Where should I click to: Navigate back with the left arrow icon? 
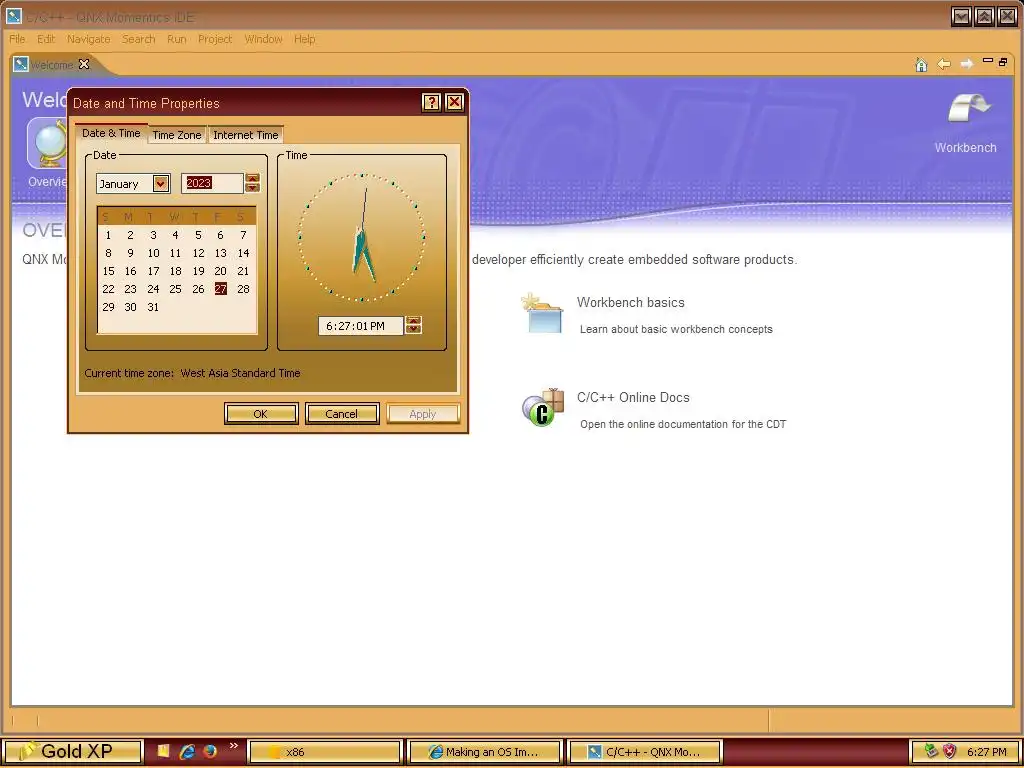(x=944, y=64)
